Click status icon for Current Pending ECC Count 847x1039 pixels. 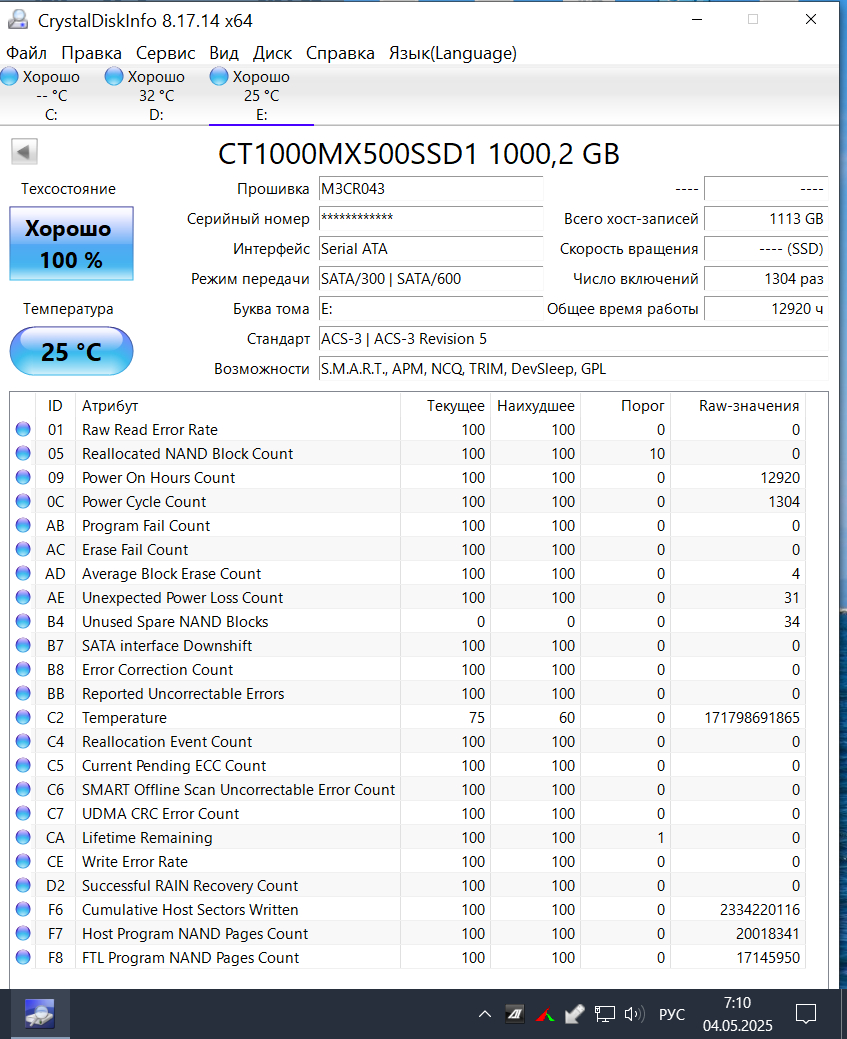click(23, 765)
